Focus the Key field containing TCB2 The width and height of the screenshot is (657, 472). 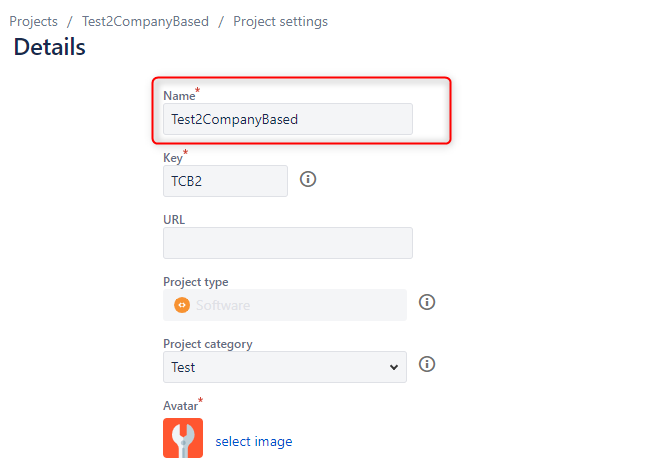[225, 181]
